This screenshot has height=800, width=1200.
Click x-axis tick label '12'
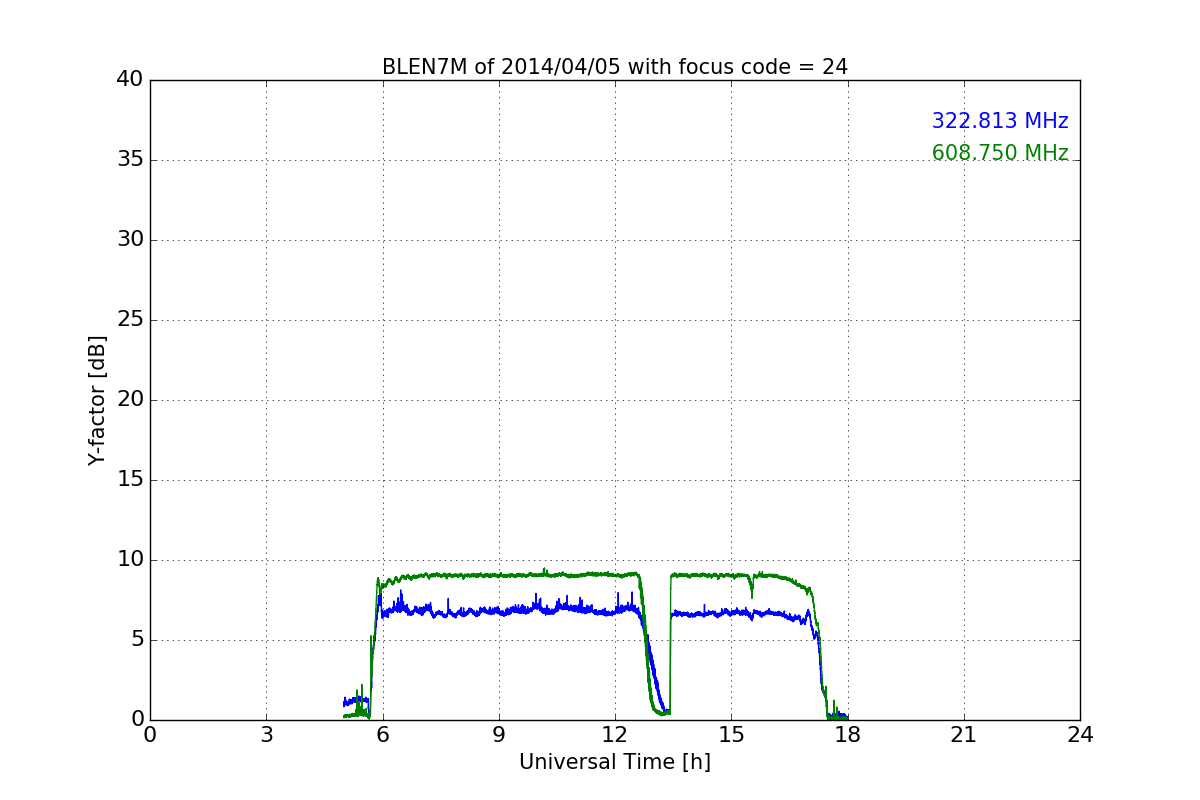pyautogui.click(x=615, y=735)
